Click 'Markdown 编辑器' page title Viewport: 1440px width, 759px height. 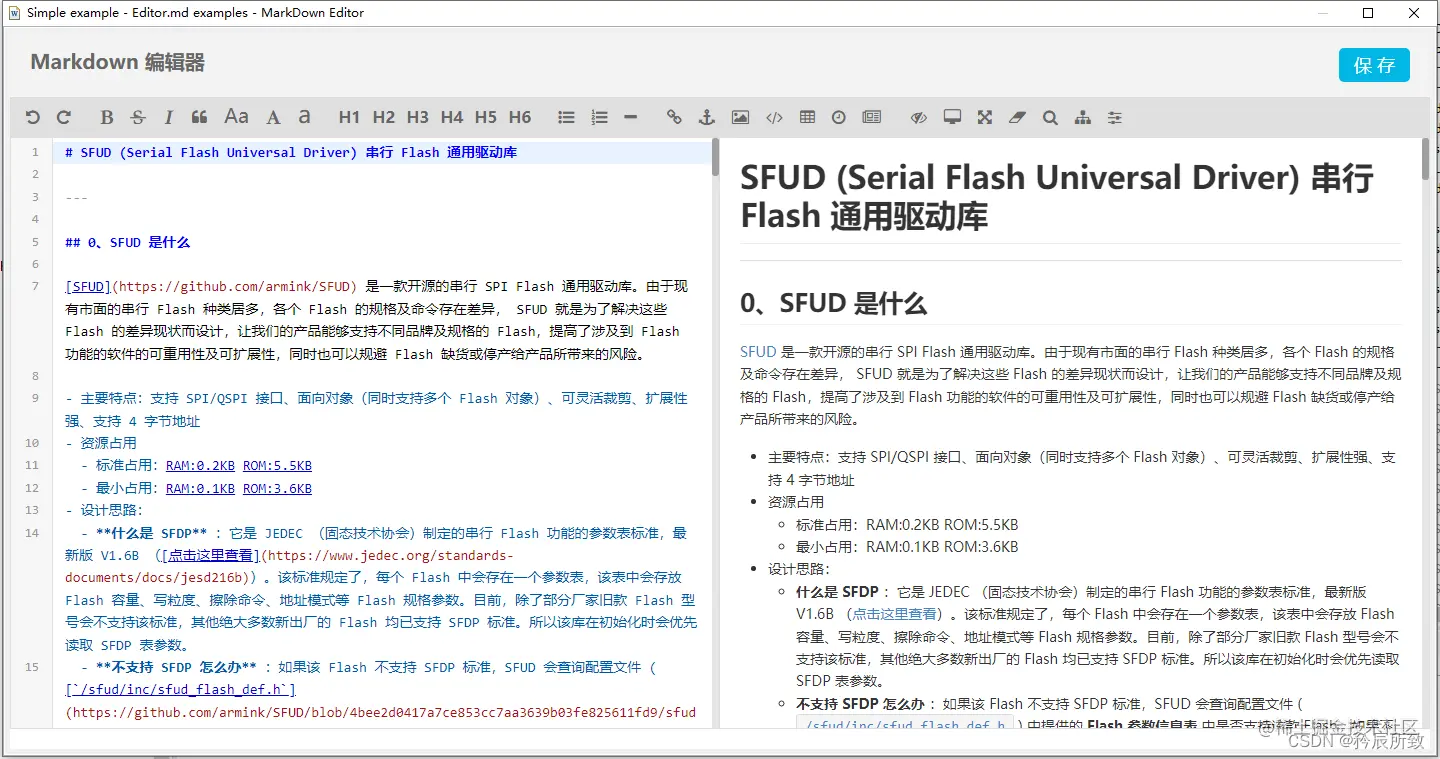click(117, 62)
